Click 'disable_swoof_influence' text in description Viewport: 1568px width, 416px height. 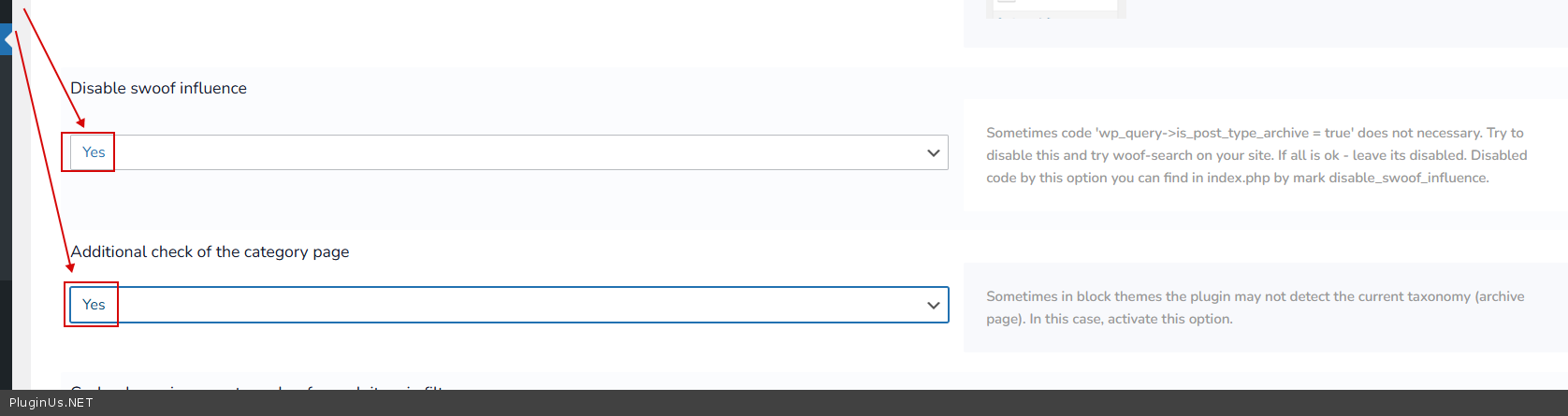pos(1408,179)
